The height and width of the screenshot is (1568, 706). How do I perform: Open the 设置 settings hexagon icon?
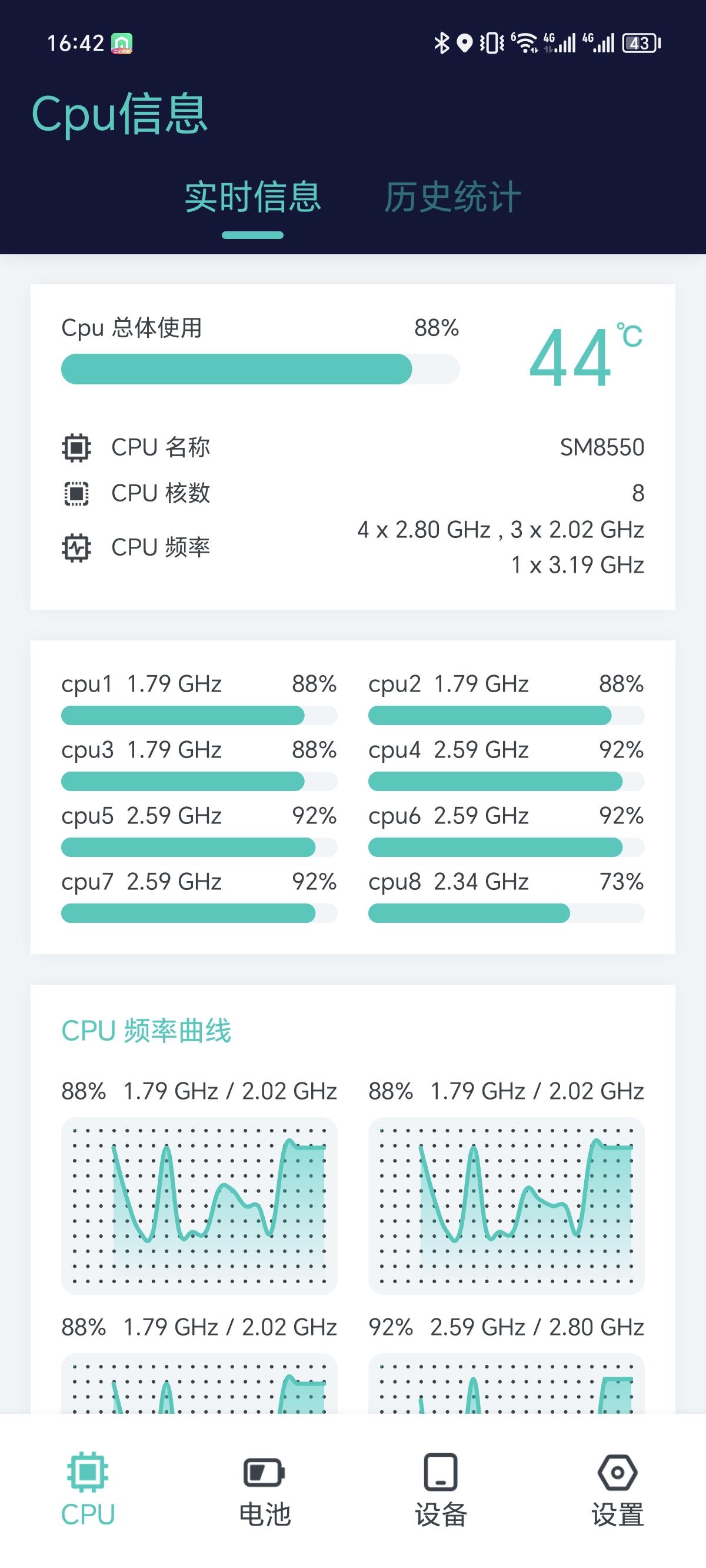tap(617, 1473)
